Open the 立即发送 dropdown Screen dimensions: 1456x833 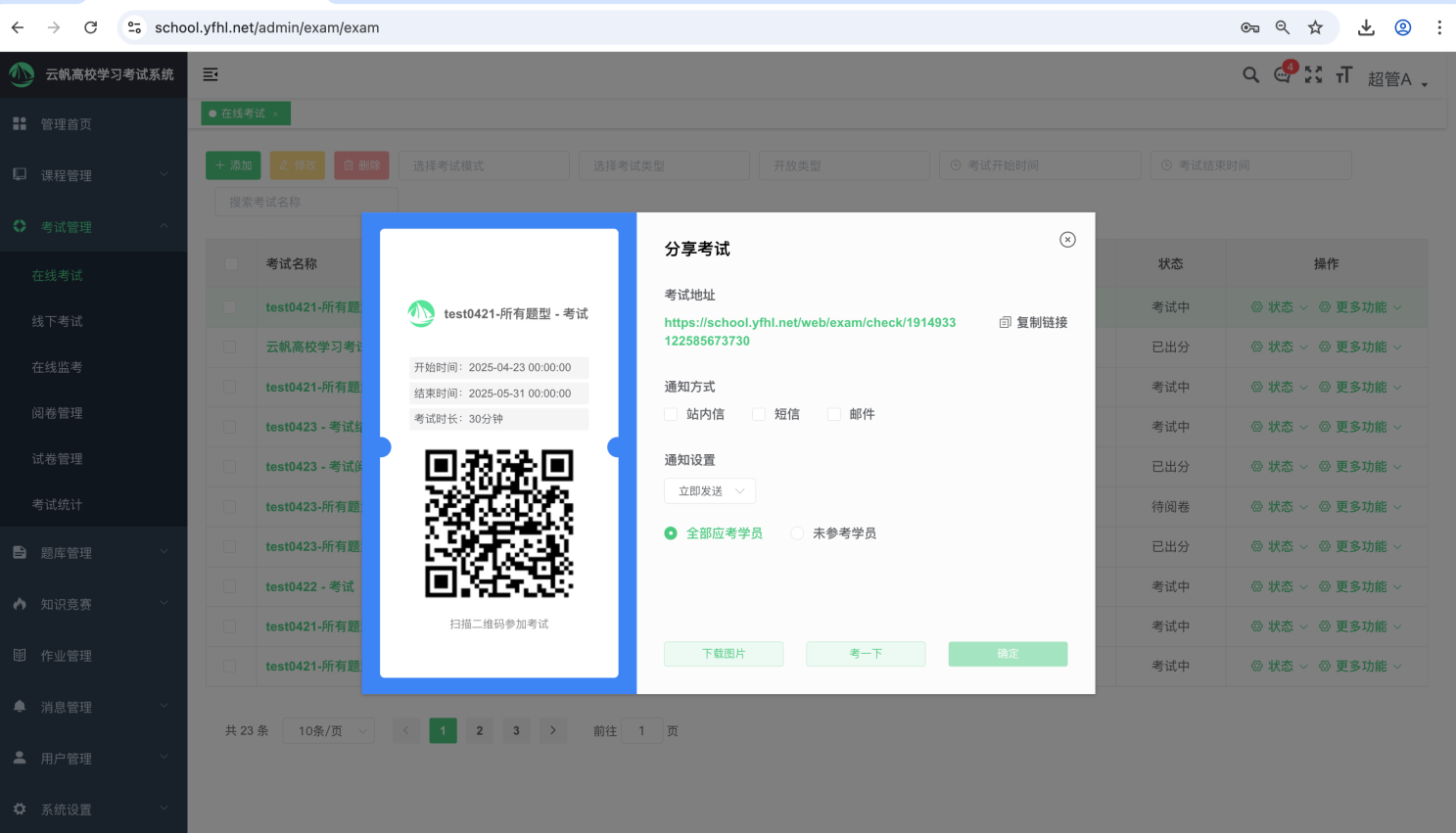710,490
